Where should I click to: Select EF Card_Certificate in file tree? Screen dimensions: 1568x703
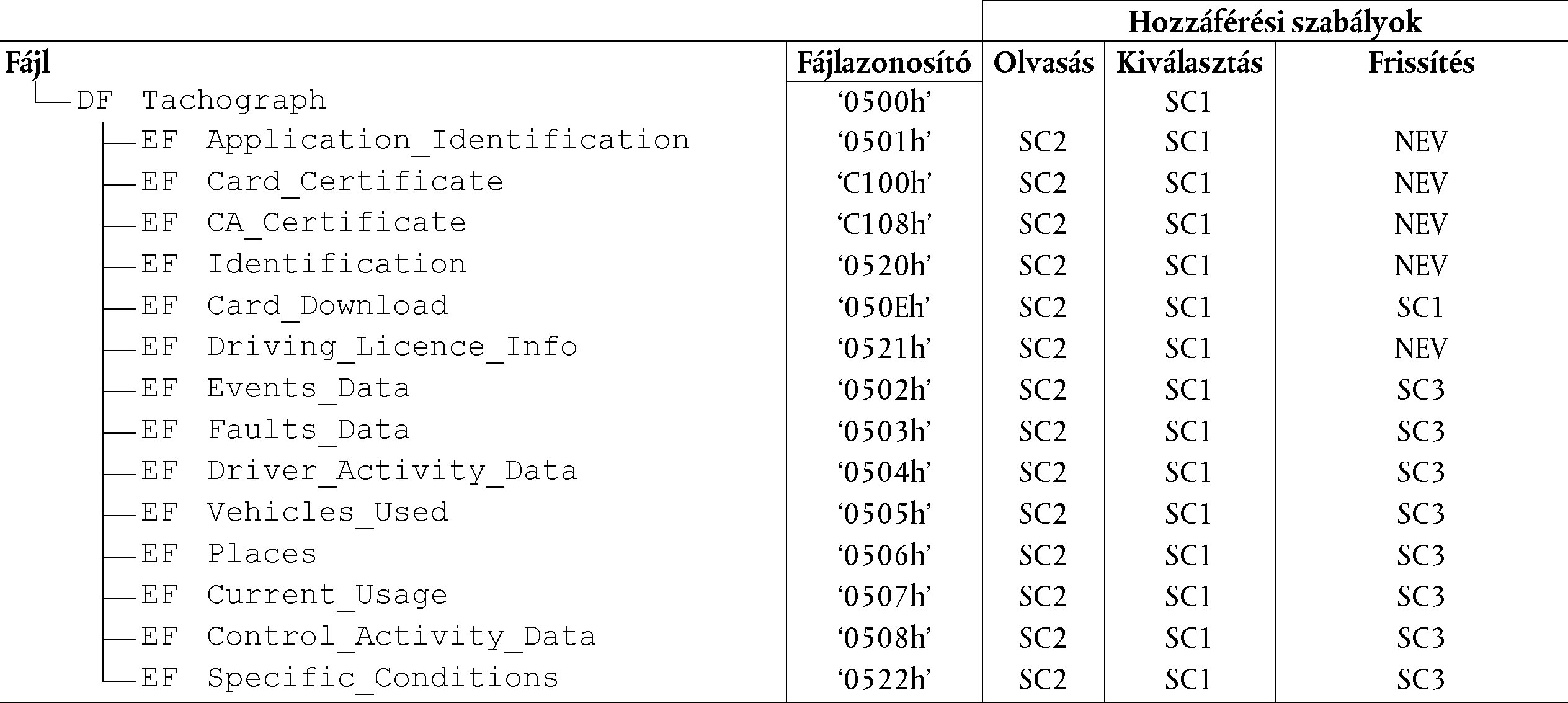(x=322, y=182)
